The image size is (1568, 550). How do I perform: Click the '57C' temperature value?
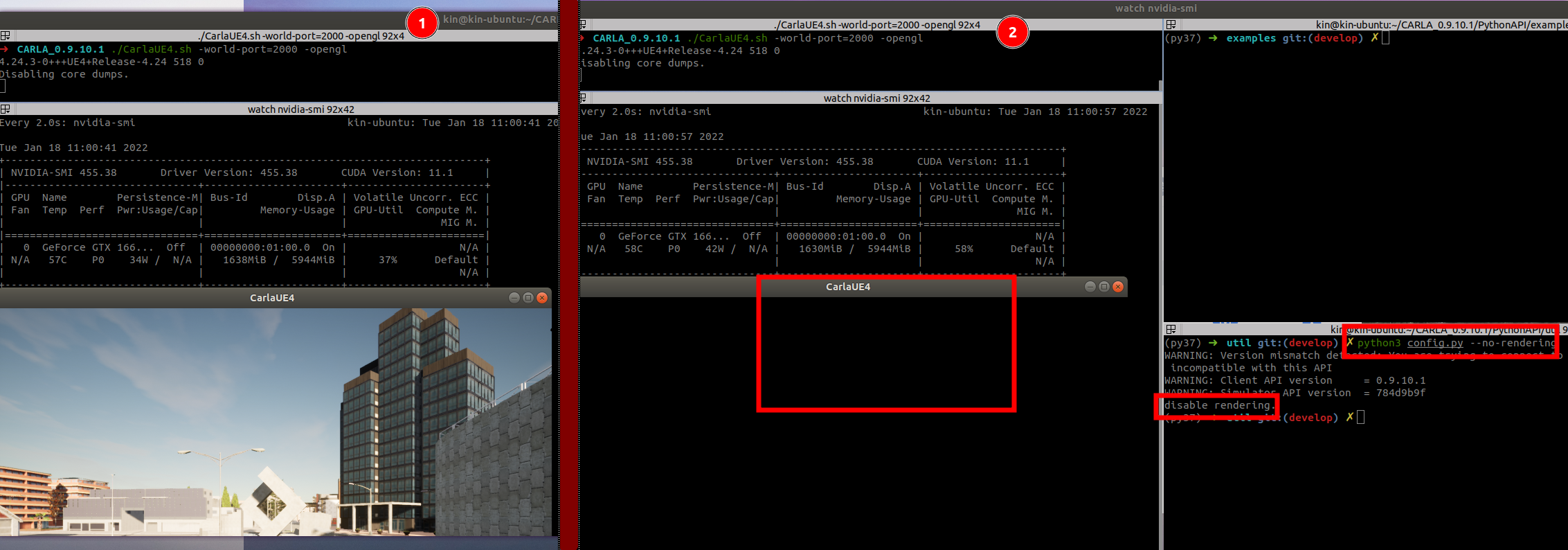tap(57, 260)
